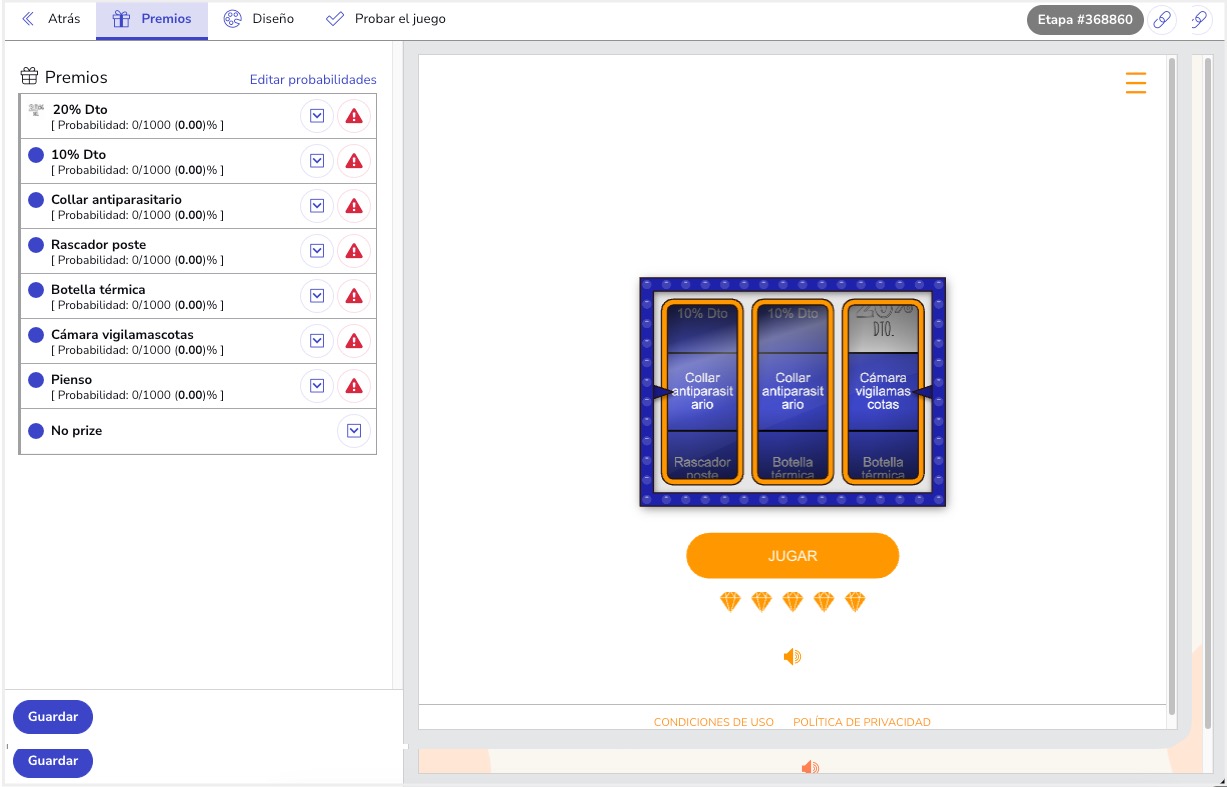Expand Cámara vigilamascotas prize options
The image size is (1227, 787).
[317, 341]
